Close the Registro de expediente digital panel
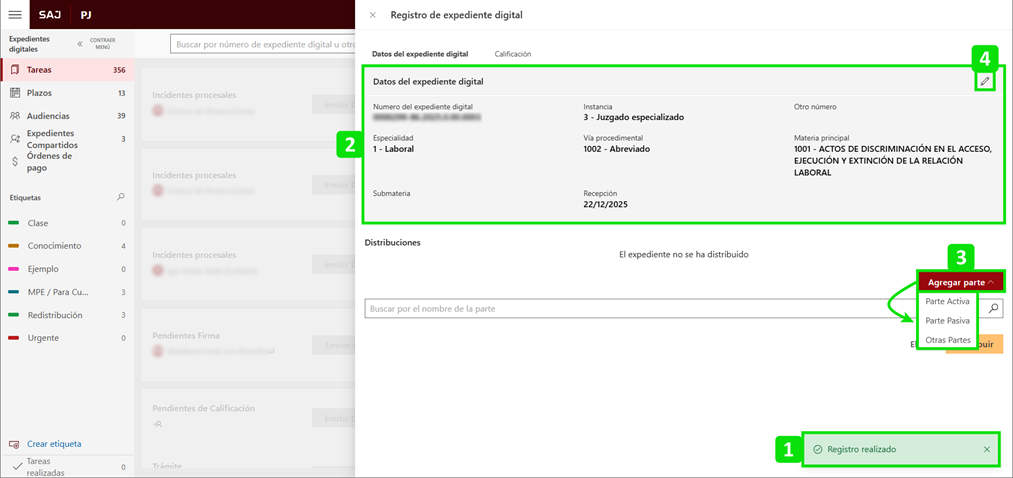The height and width of the screenshot is (478, 1013). [373, 15]
